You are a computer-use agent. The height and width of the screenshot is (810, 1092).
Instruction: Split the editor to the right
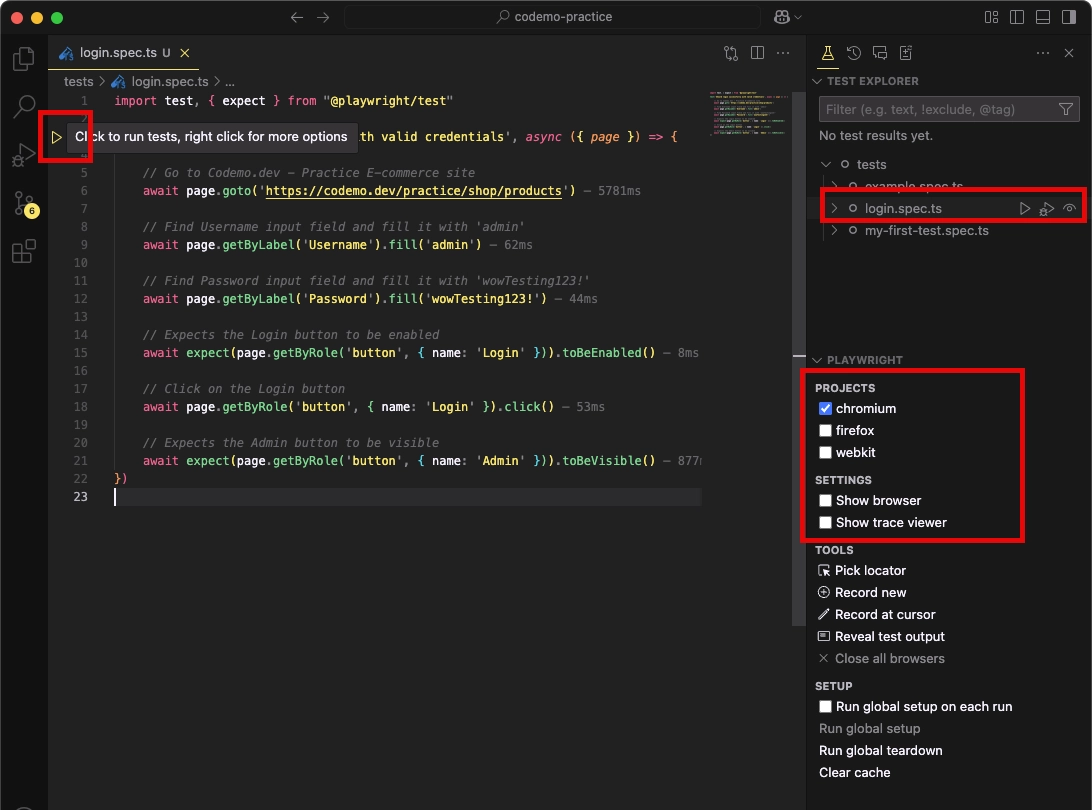[x=757, y=53]
